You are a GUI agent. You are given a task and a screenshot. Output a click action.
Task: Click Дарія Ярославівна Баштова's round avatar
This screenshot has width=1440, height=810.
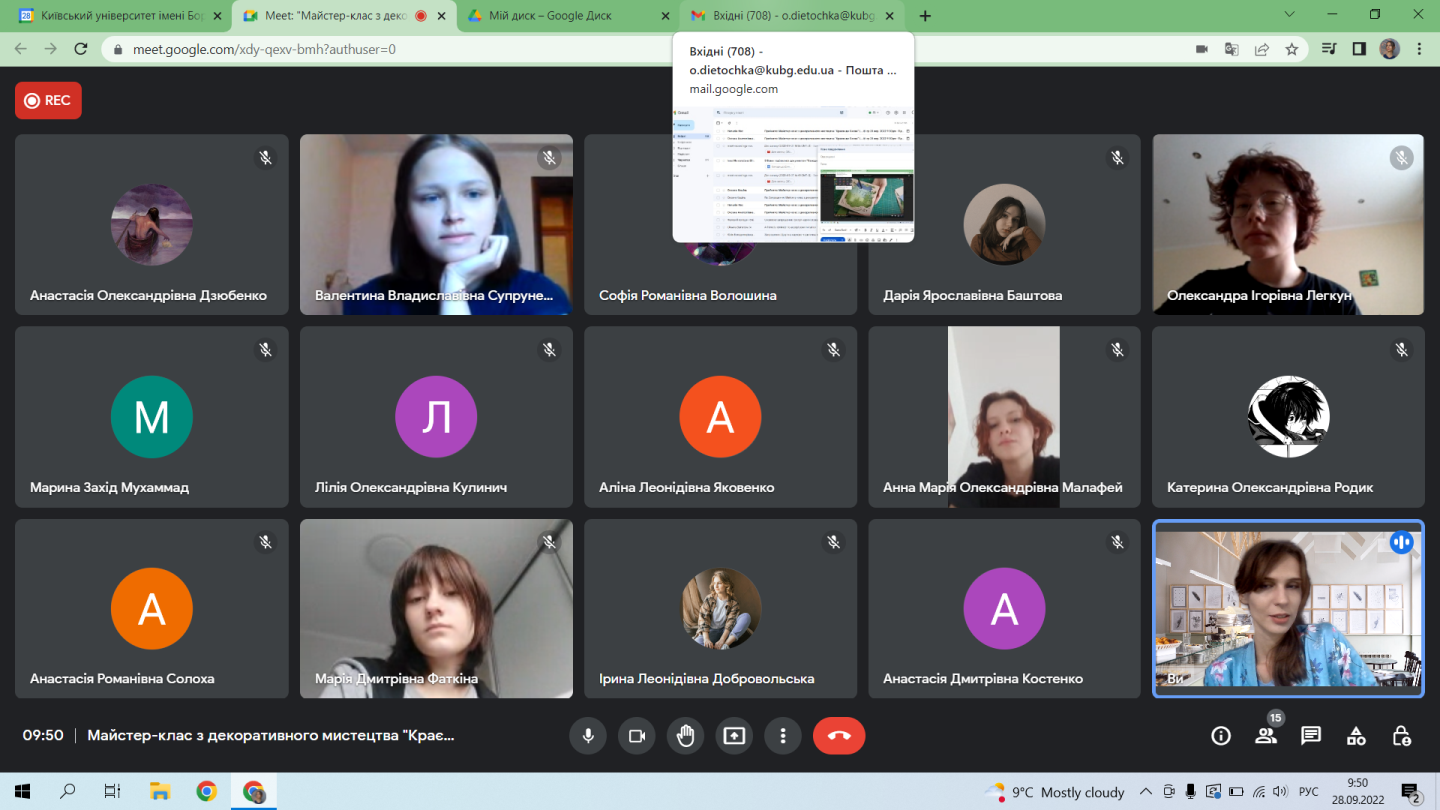[x=1004, y=224]
